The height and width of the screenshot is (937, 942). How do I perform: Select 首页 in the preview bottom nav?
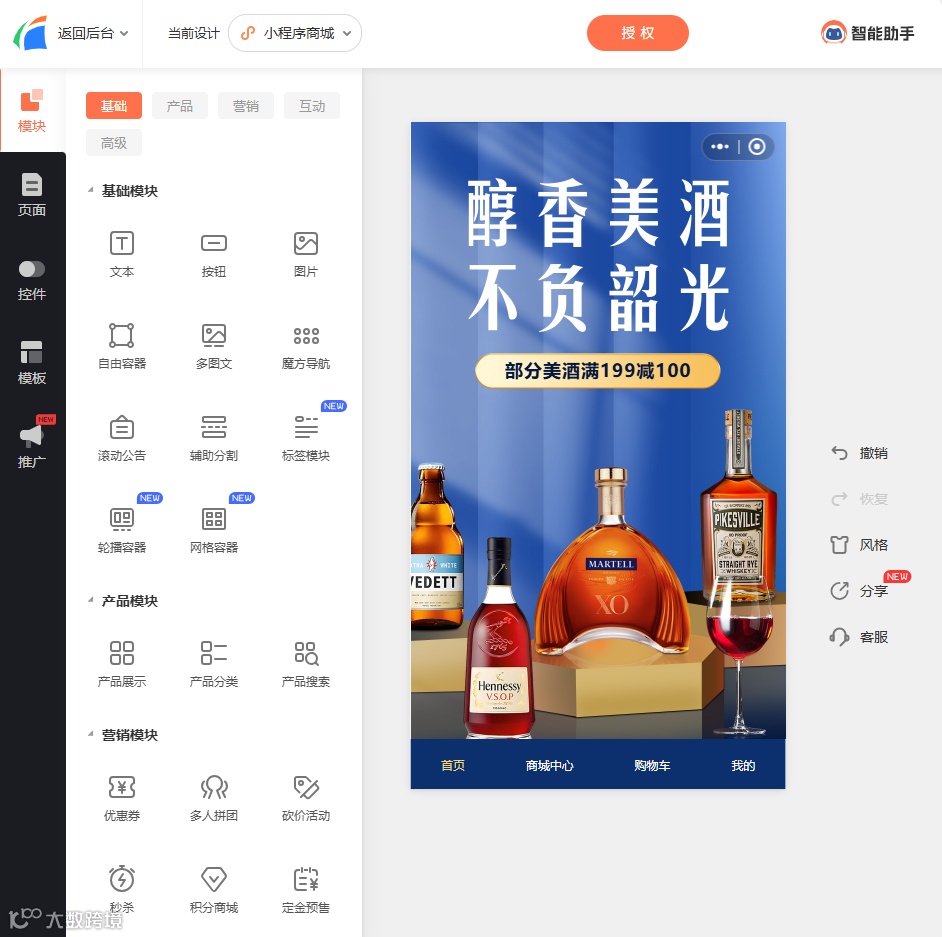pyautogui.click(x=453, y=765)
